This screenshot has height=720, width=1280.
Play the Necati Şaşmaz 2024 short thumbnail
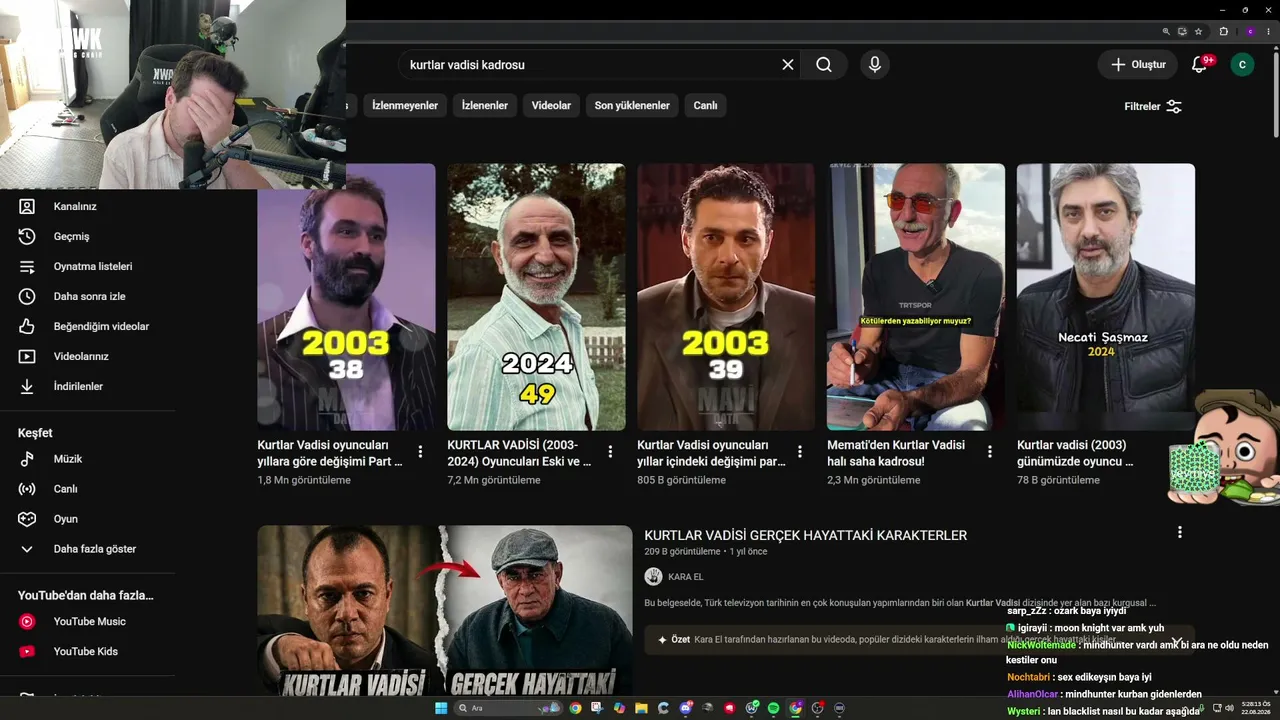(1106, 297)
